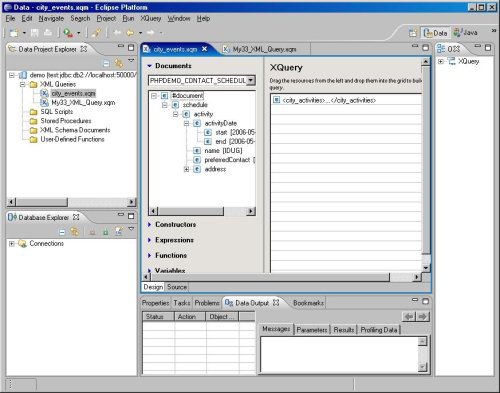Open the Navigate menu

pyautogui.click(x=51, y=19)
